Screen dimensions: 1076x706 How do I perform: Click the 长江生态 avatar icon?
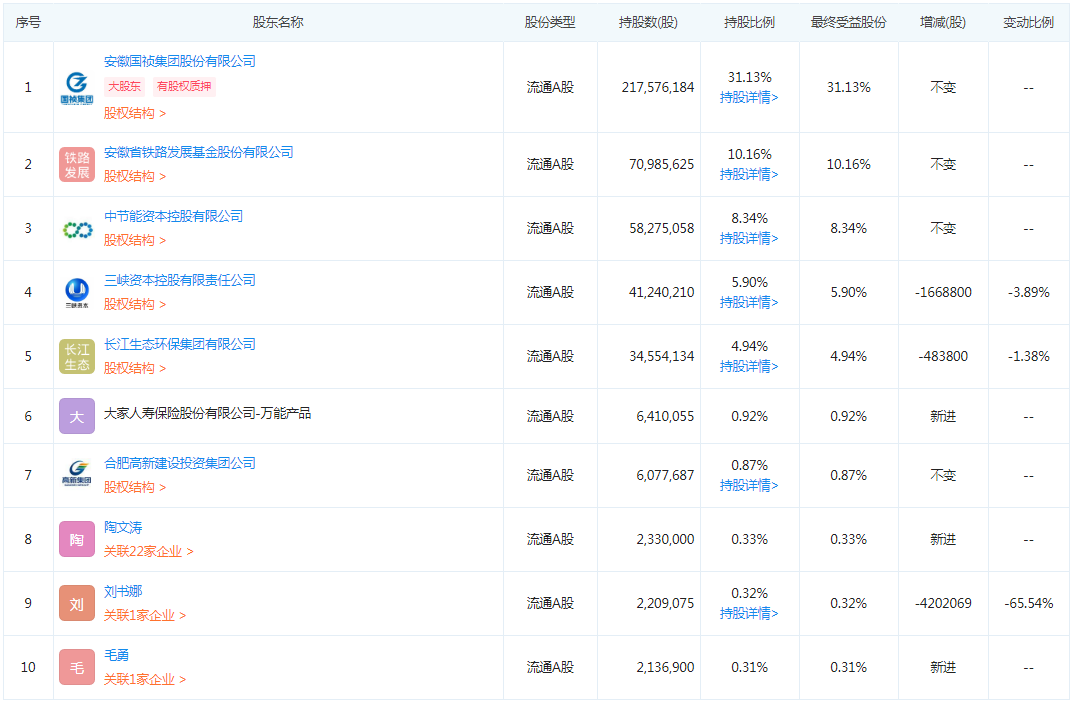tap(76, 357)
